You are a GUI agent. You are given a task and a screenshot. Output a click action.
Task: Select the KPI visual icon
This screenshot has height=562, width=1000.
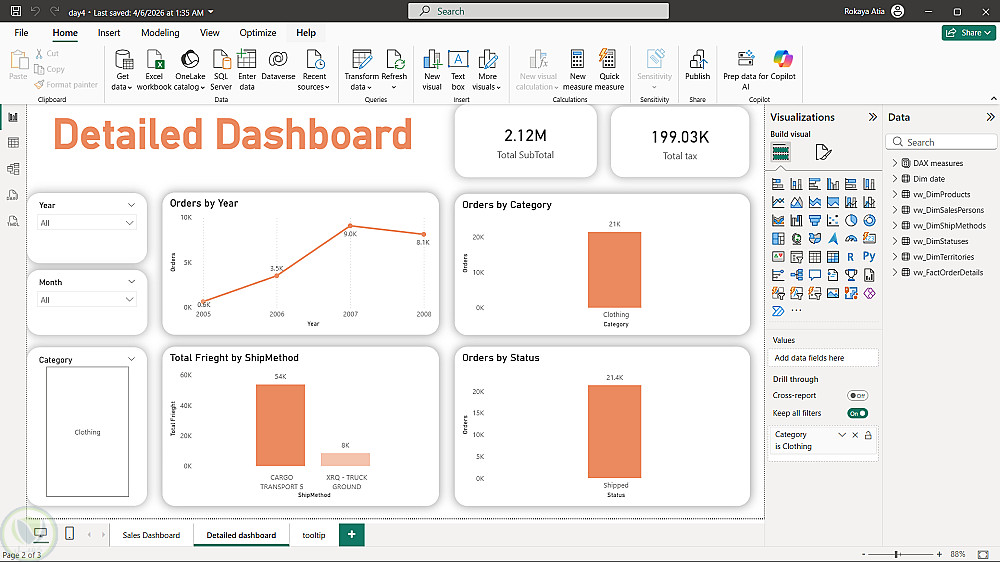point(778,257)
